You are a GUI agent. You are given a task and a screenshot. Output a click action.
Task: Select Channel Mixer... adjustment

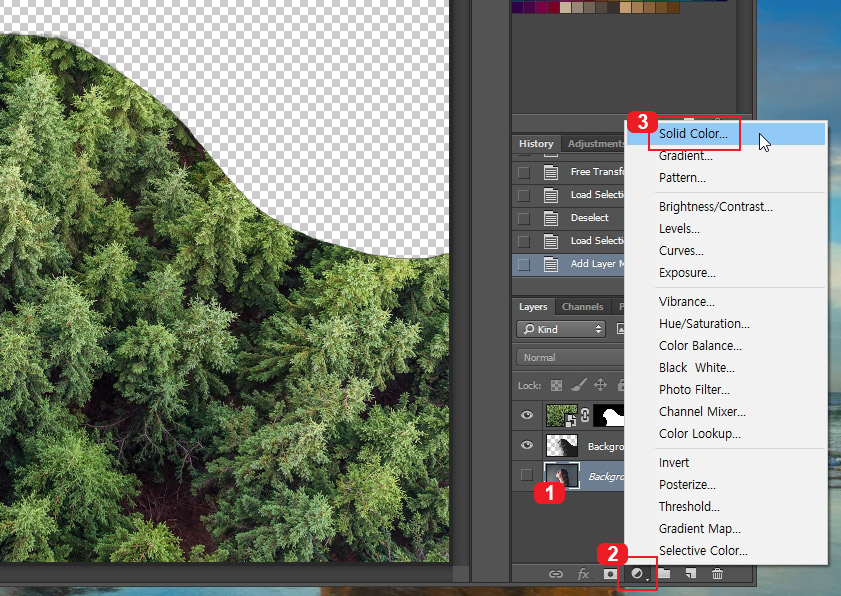pyautogui.click(x=726, y=411)
